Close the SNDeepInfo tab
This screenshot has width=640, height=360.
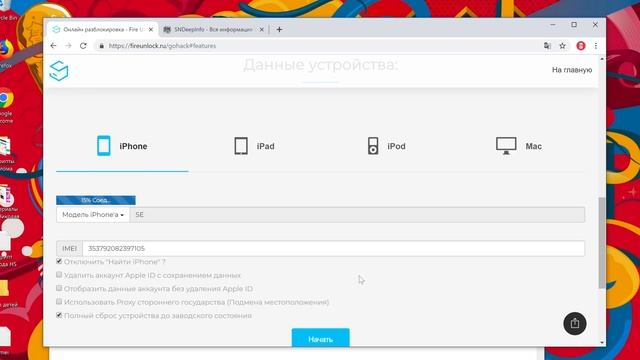[x=262, y=29]
